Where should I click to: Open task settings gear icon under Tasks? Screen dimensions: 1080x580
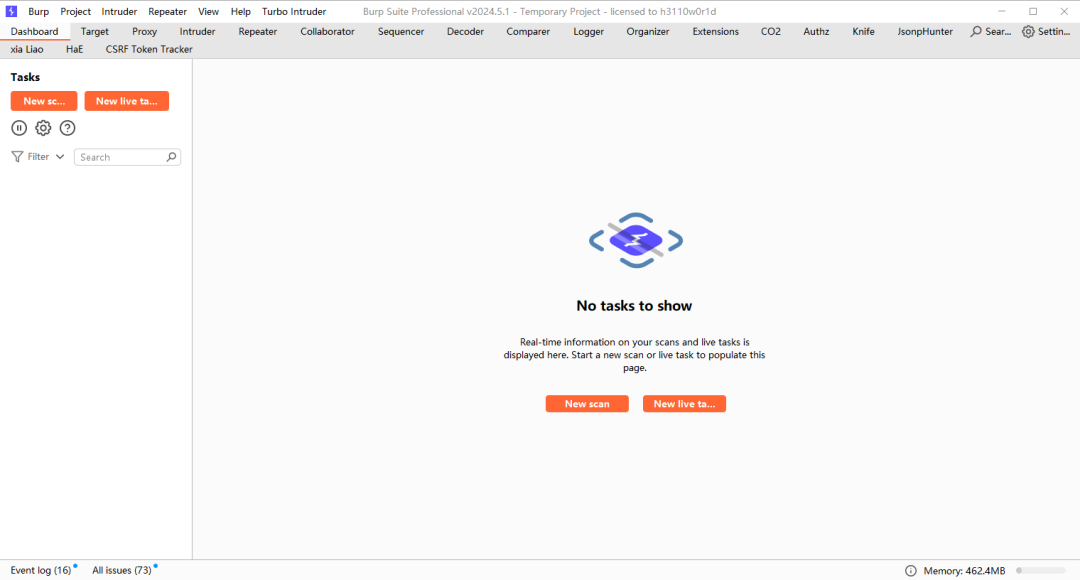pos(43,128)
